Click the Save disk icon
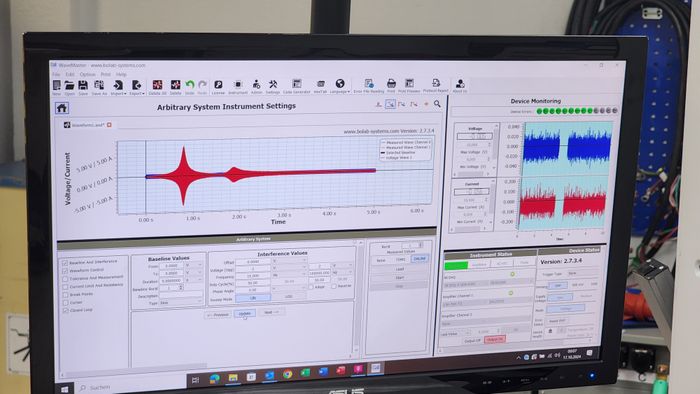The height and width of the screenshot is (394, 700). tap(83, 85)
